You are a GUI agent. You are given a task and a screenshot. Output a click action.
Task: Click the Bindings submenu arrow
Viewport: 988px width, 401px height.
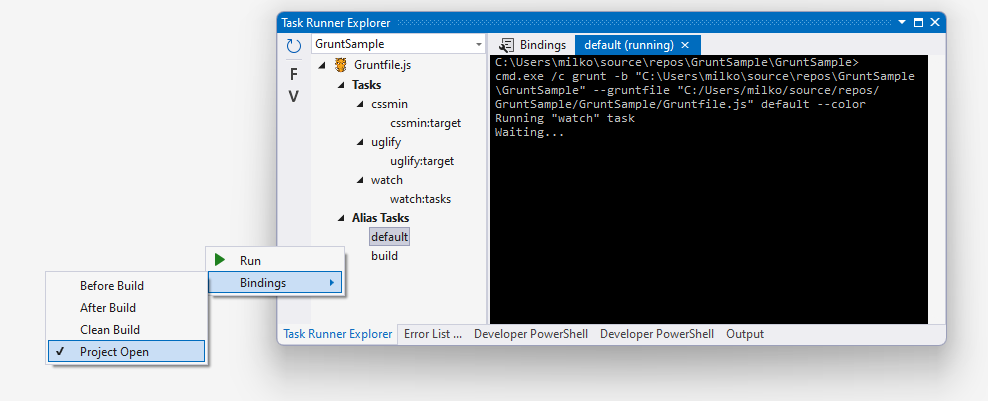(x=331, y=283)
